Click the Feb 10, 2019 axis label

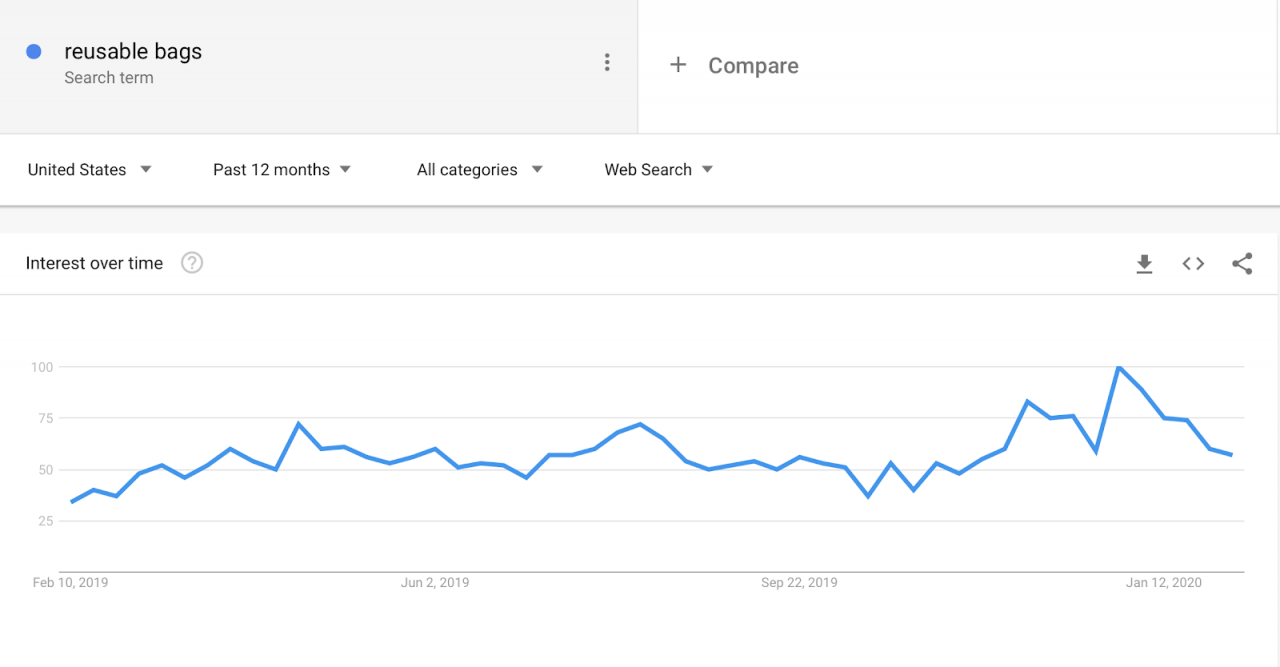pyautogui.click(x=71, y=583)
